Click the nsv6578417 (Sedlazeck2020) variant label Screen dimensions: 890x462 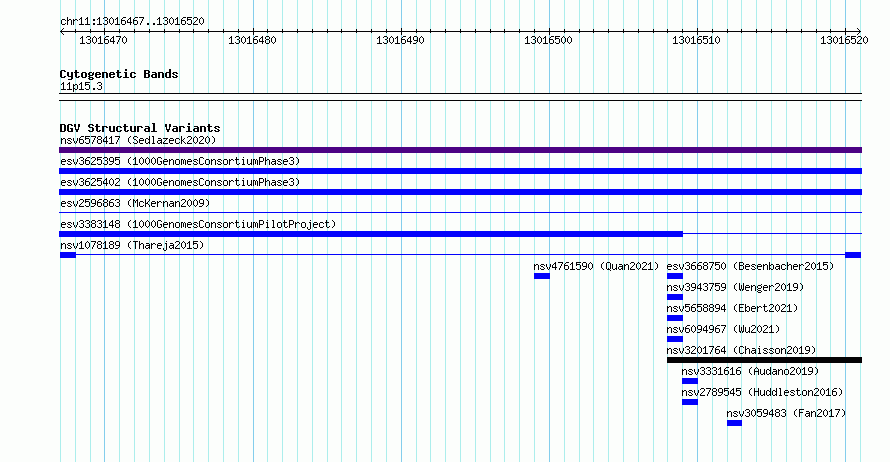coord(138,140)
